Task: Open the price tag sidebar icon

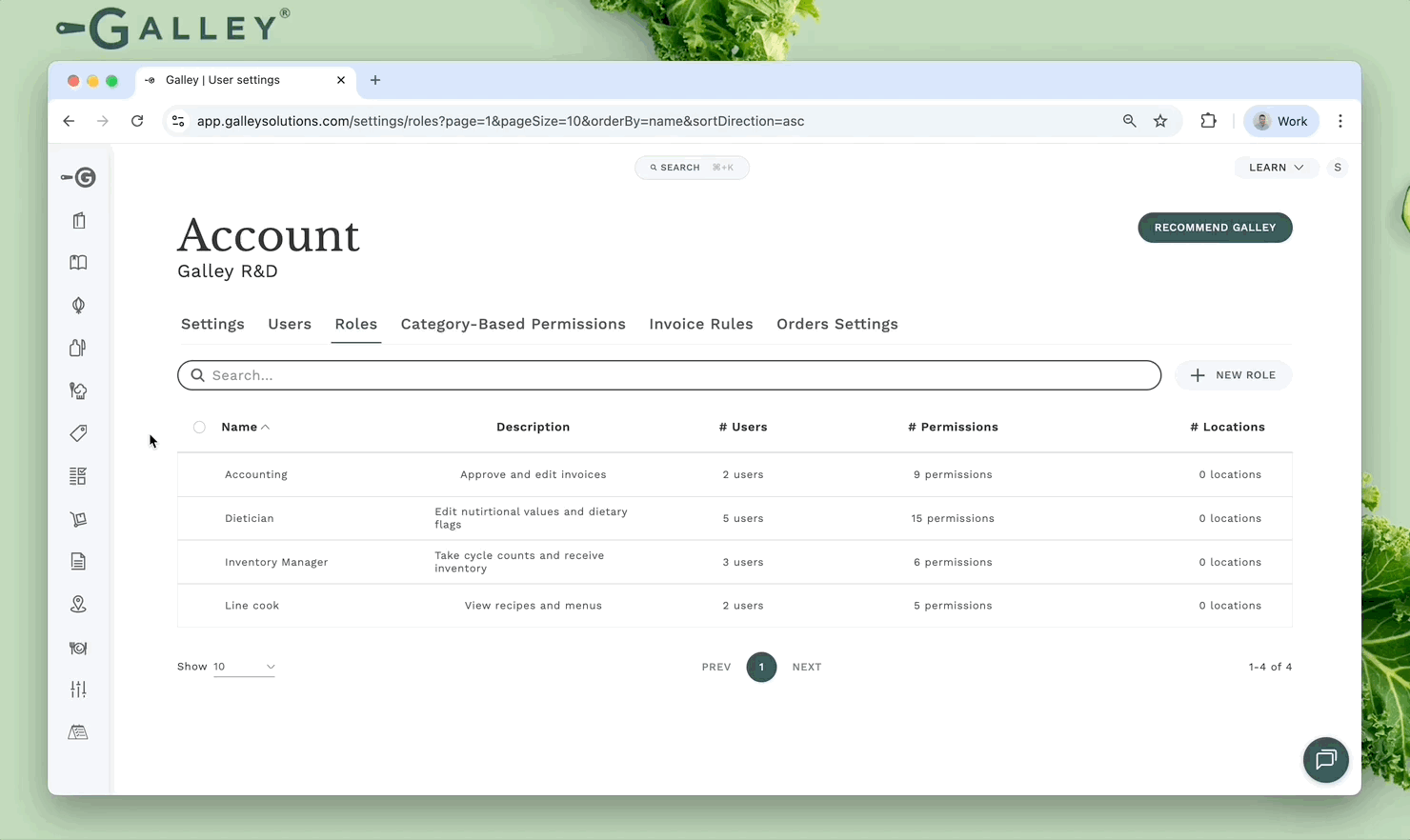Action: pos(78,433)
